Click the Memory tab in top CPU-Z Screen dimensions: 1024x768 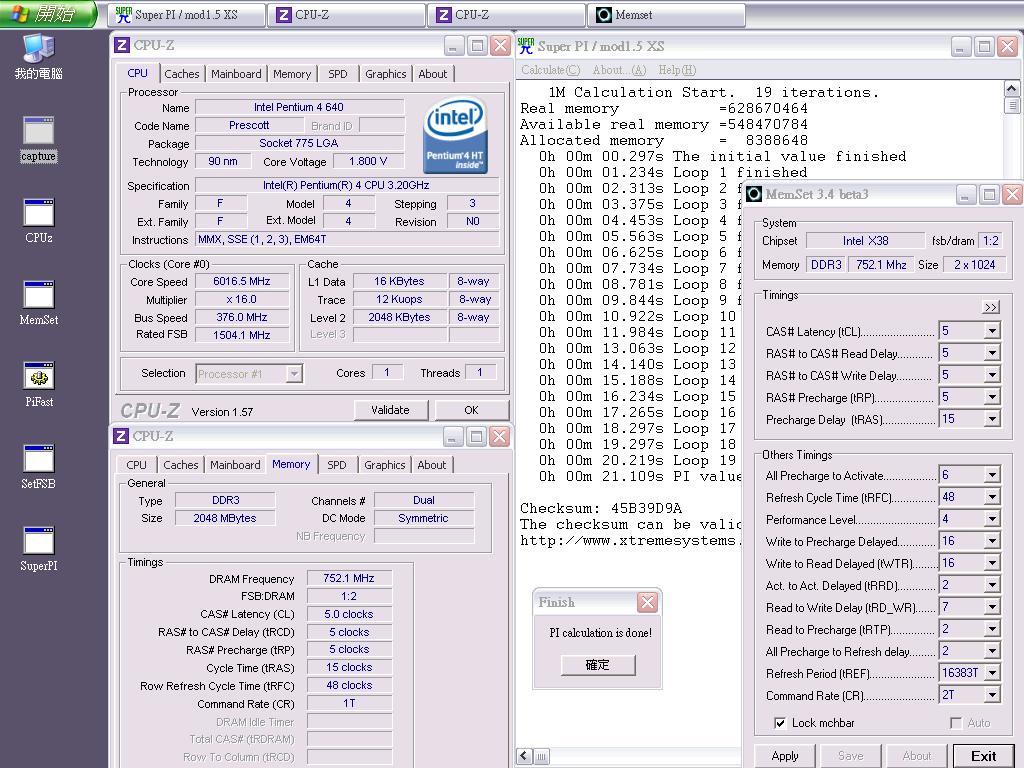pyautogui.click(x=292, y=74)
